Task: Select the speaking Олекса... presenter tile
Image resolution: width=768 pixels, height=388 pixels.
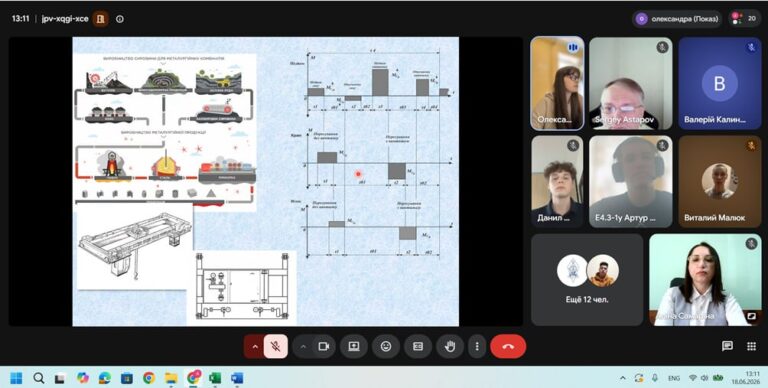Action: coord(557,83)
